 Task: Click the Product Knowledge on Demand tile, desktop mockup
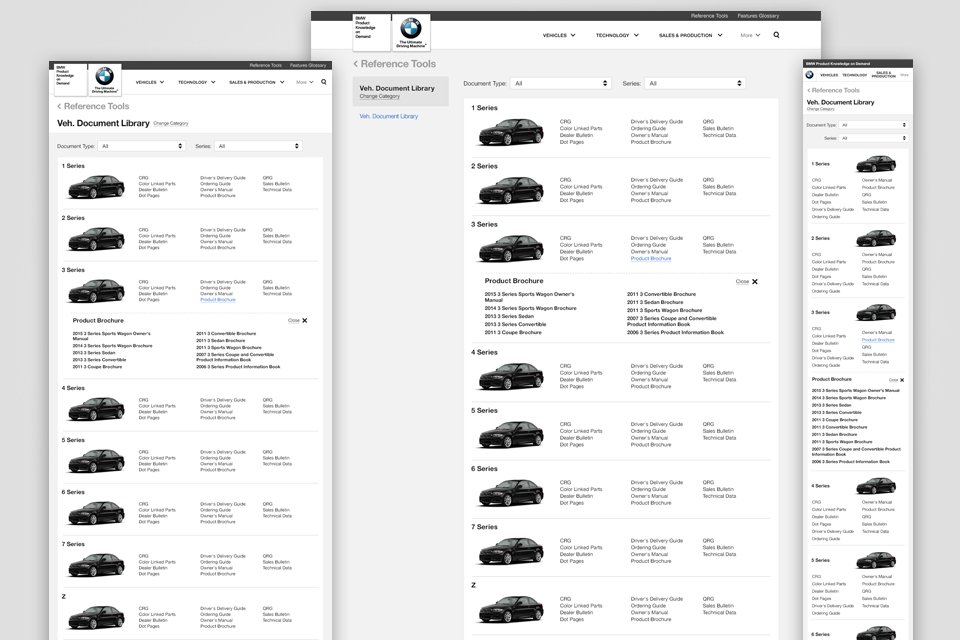tap(371, 31)
